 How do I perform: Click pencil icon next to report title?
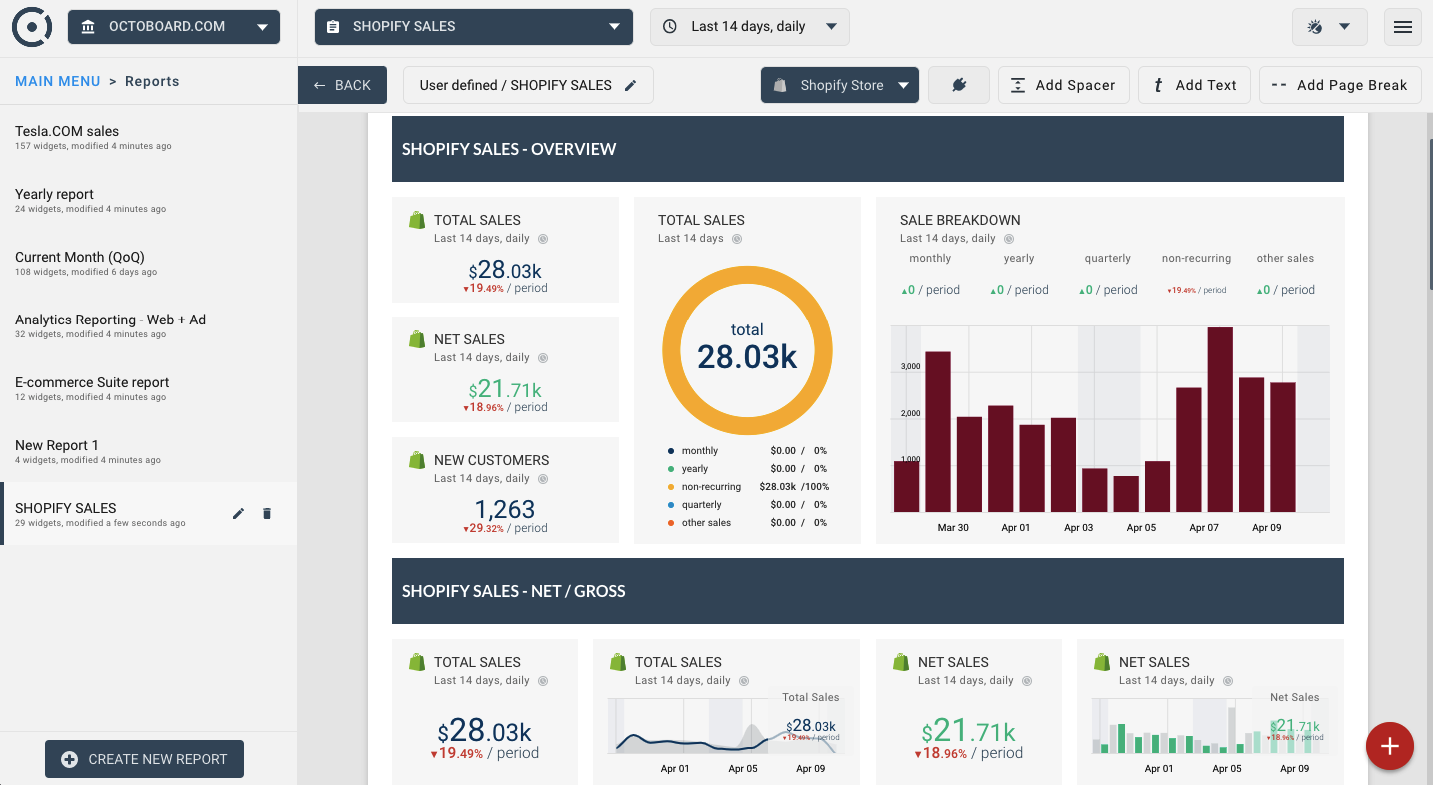pyautogui.click(x=630, y=85)
